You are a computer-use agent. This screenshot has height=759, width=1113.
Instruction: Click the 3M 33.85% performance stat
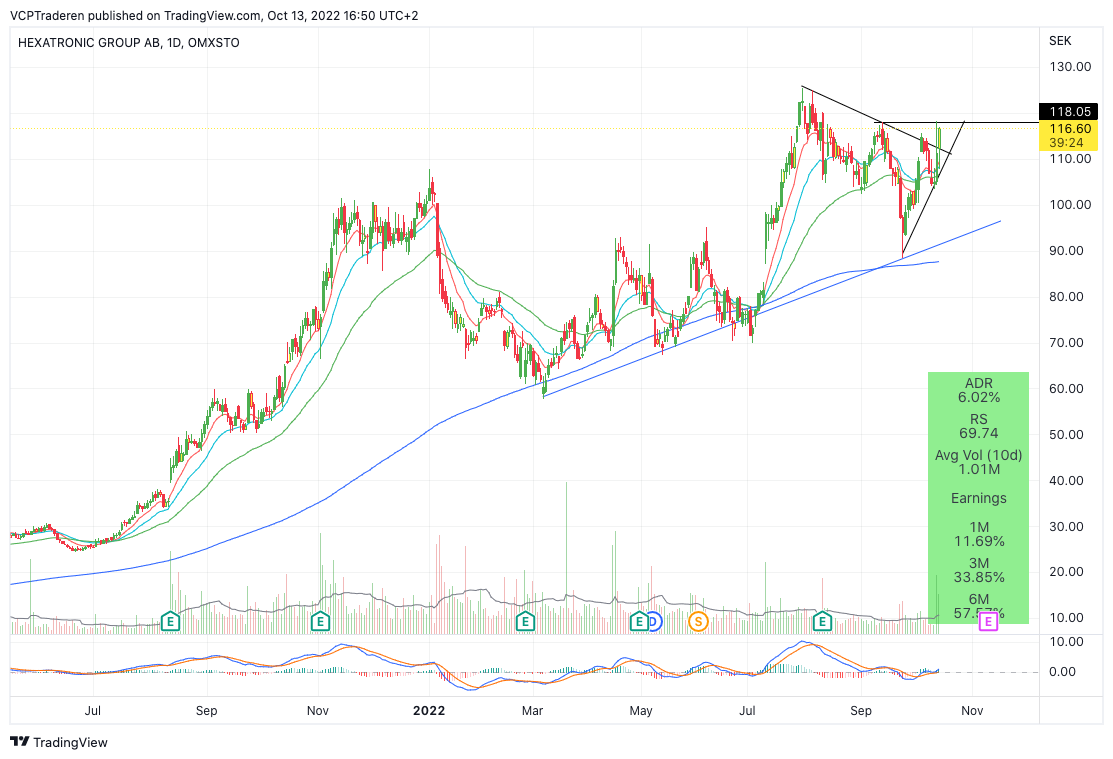point(979,570)
